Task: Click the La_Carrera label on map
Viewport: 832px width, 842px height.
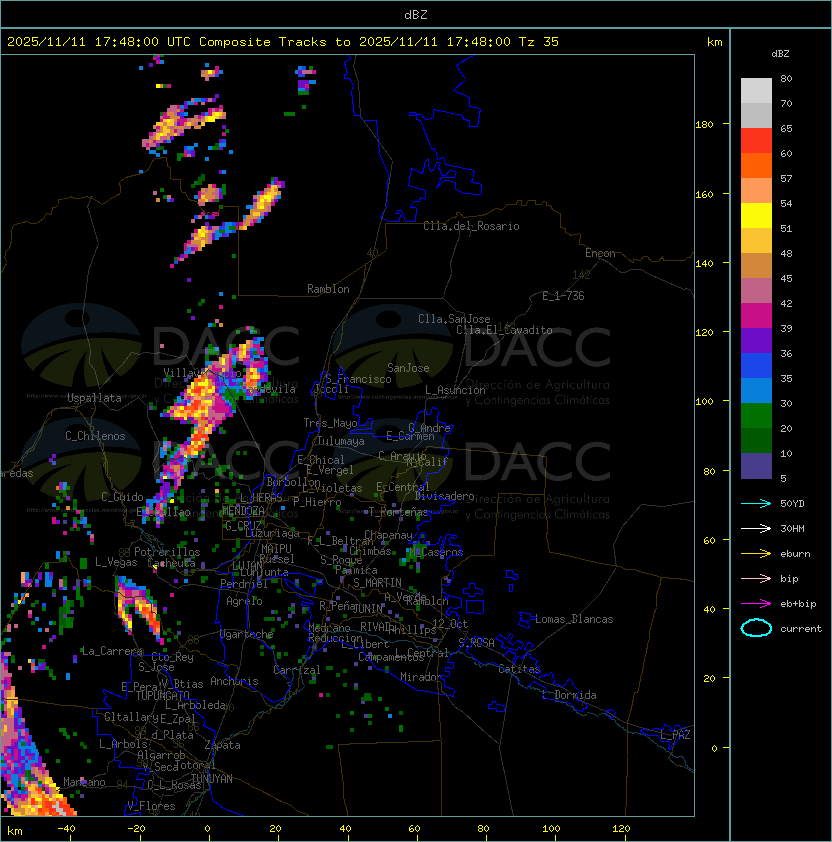Action: [x=112, y=651]
